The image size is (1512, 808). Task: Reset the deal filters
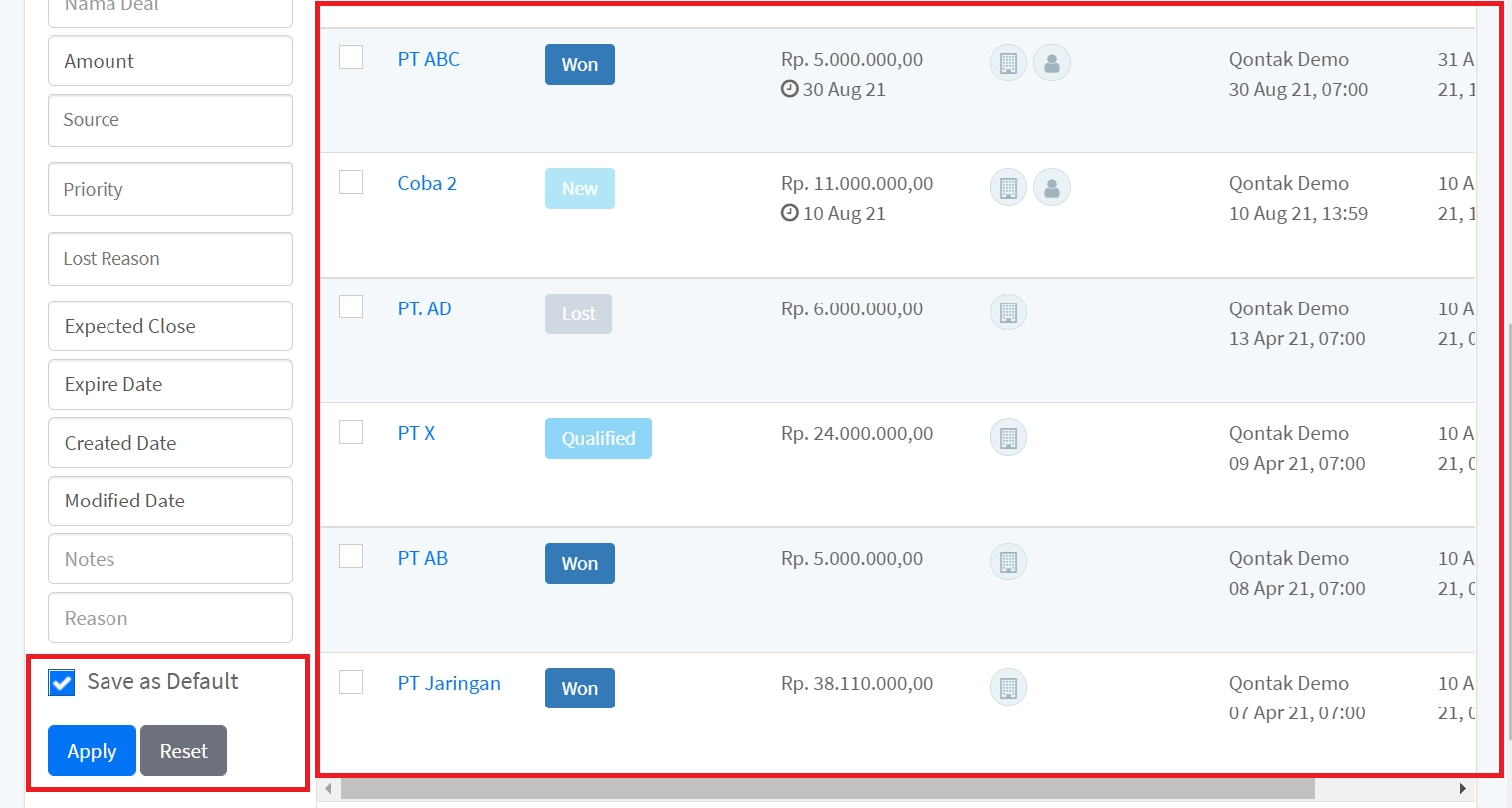tap(183, 751)
